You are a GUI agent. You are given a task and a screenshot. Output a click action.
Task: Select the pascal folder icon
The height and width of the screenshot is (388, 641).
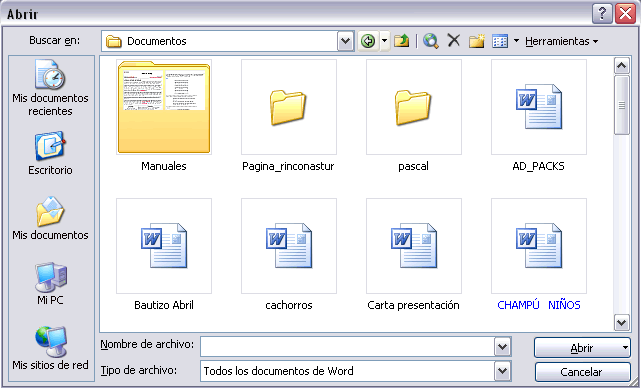(x=414, y=107)
